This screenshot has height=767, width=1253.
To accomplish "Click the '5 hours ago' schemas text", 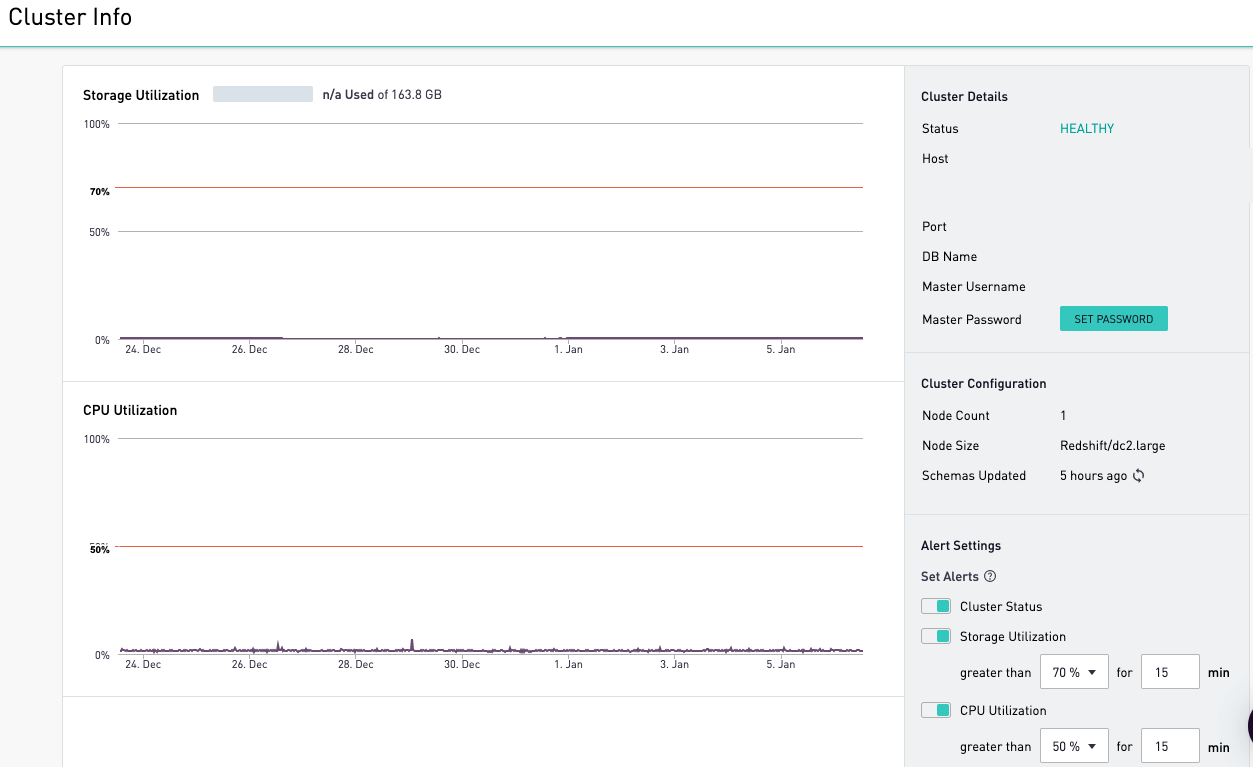I will point(1094,476).
